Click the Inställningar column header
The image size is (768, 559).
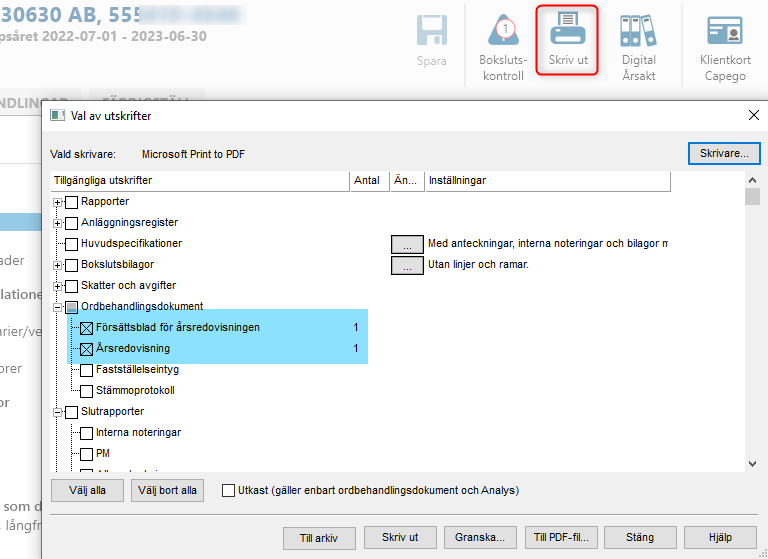point(548,180)
